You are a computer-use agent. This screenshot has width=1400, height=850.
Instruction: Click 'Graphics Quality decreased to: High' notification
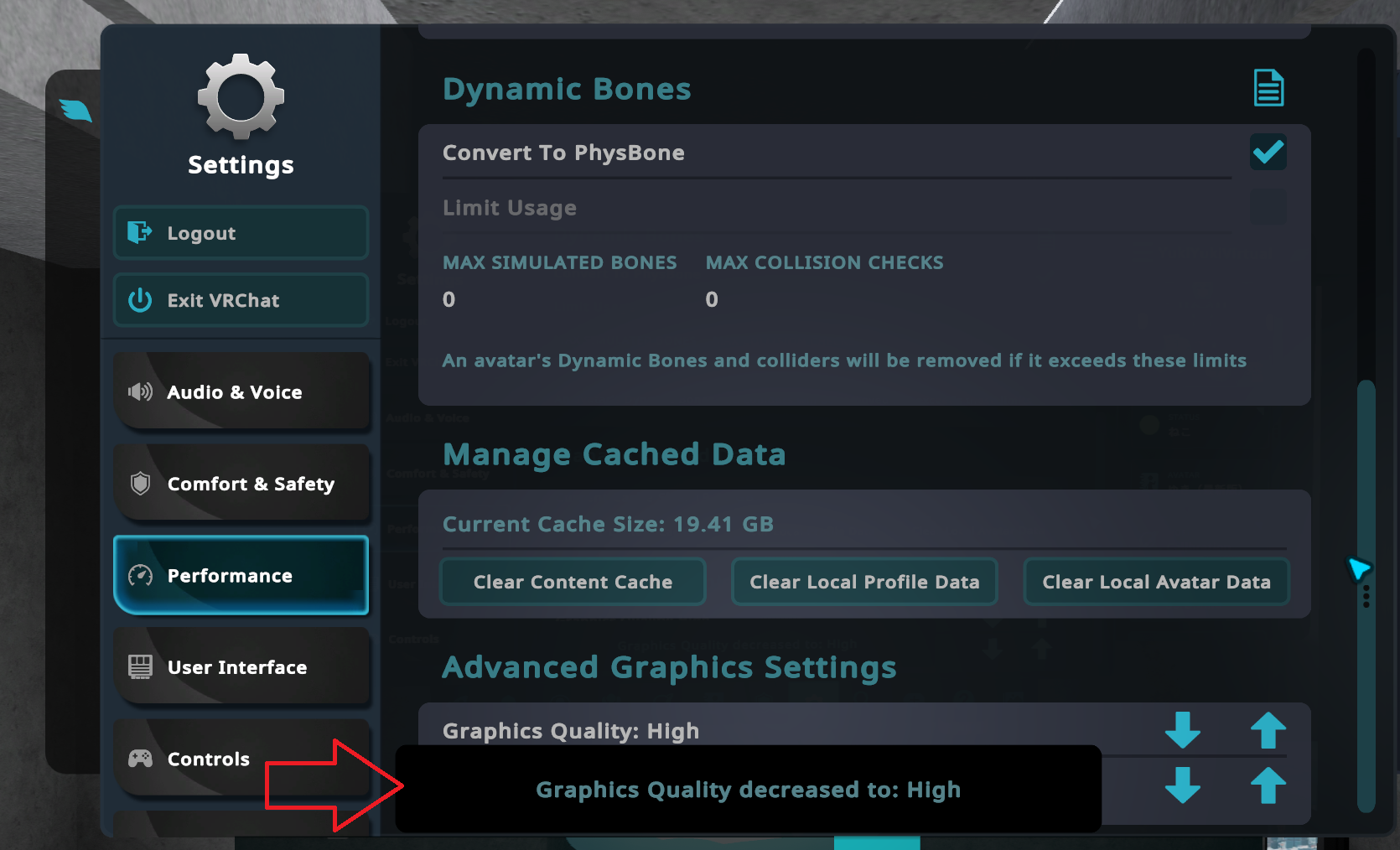click(748, 789)
